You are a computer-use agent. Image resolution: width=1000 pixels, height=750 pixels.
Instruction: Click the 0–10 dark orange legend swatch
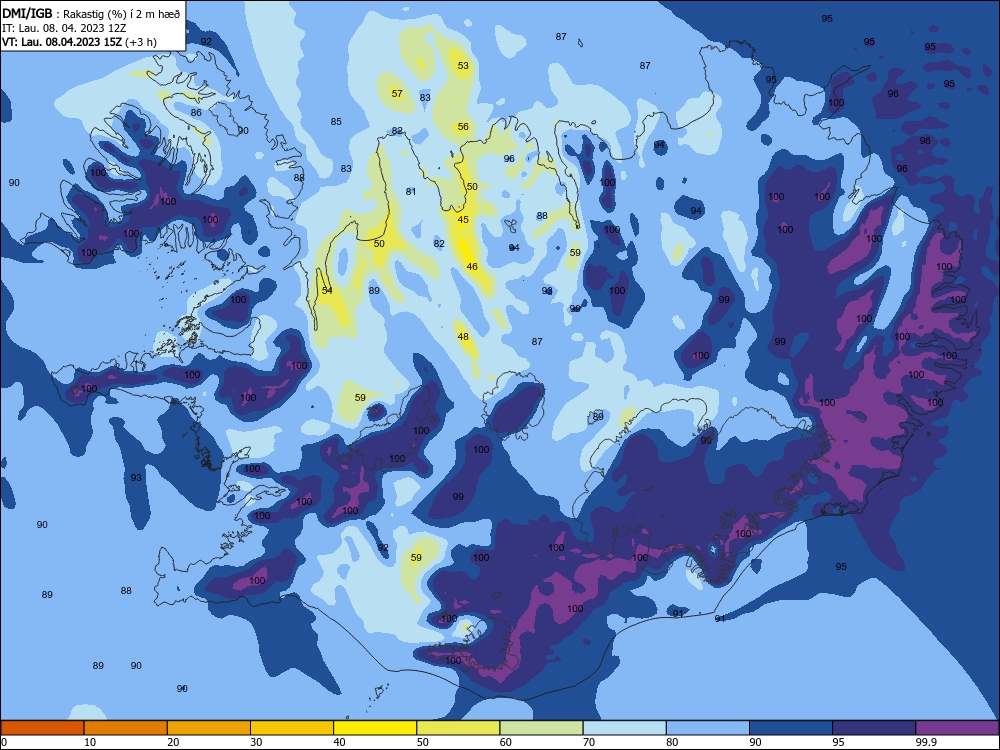coord(42,728)
